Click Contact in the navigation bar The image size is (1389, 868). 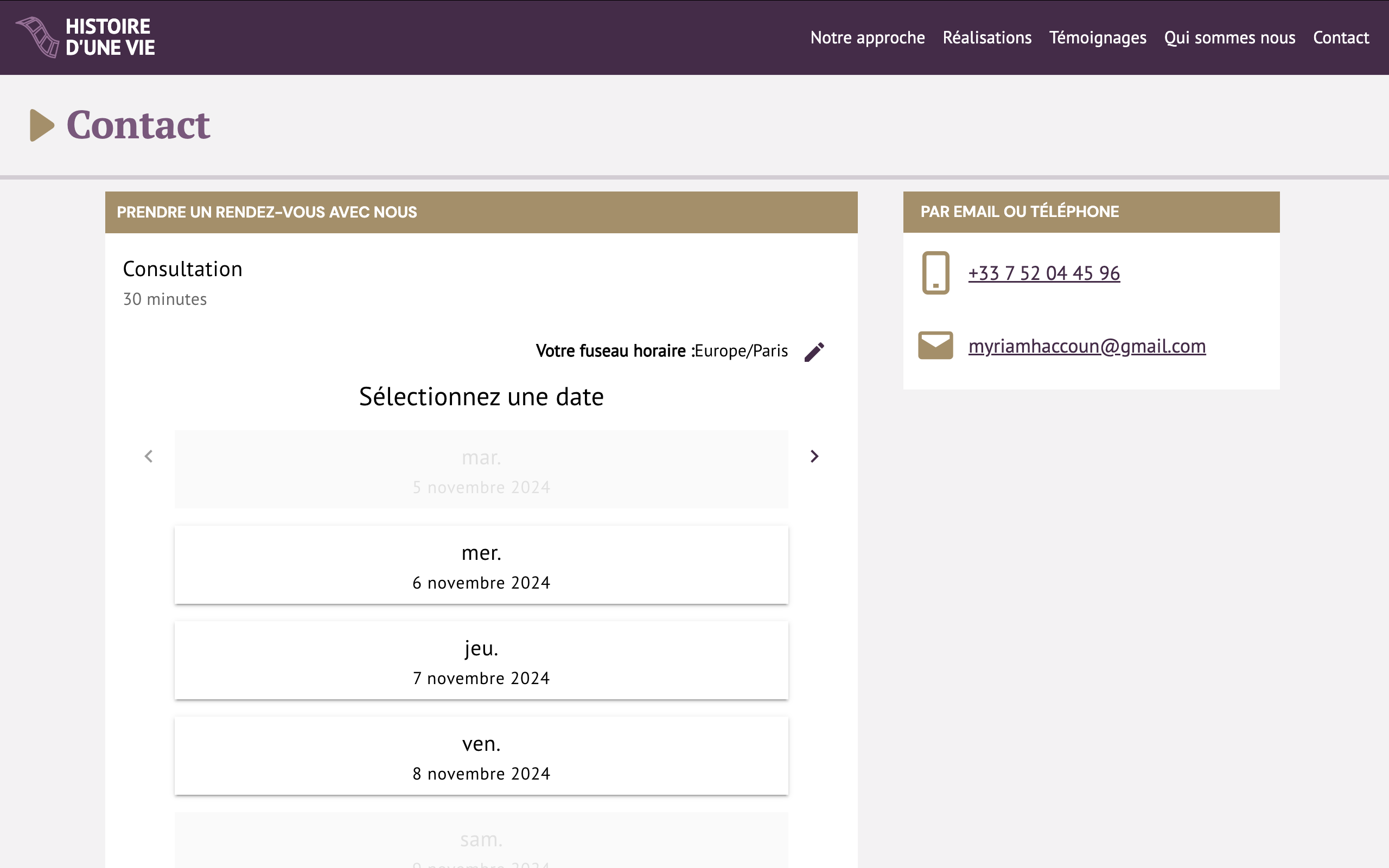coord(1341,38)
